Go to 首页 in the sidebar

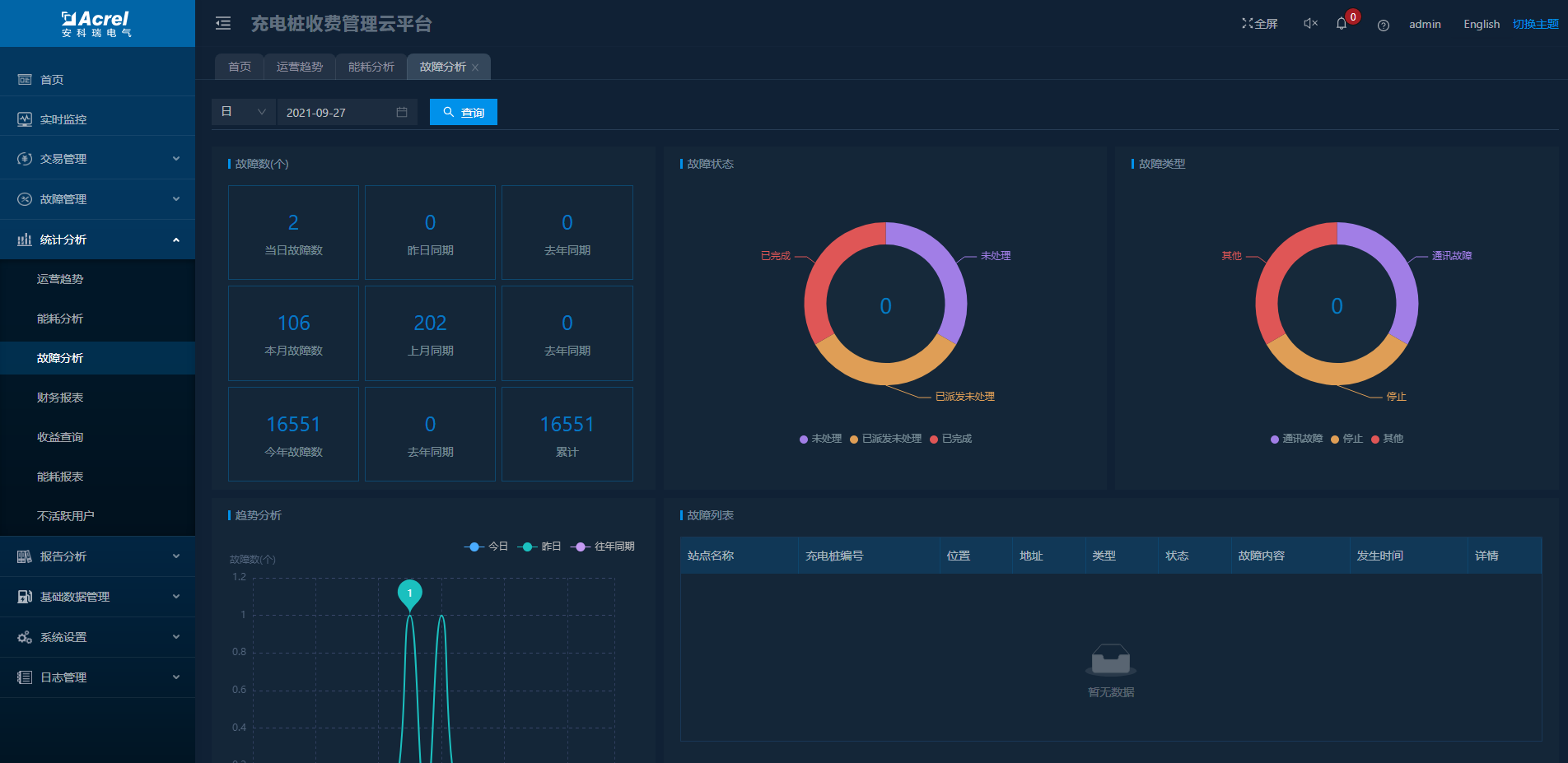(x=52, y=80)
